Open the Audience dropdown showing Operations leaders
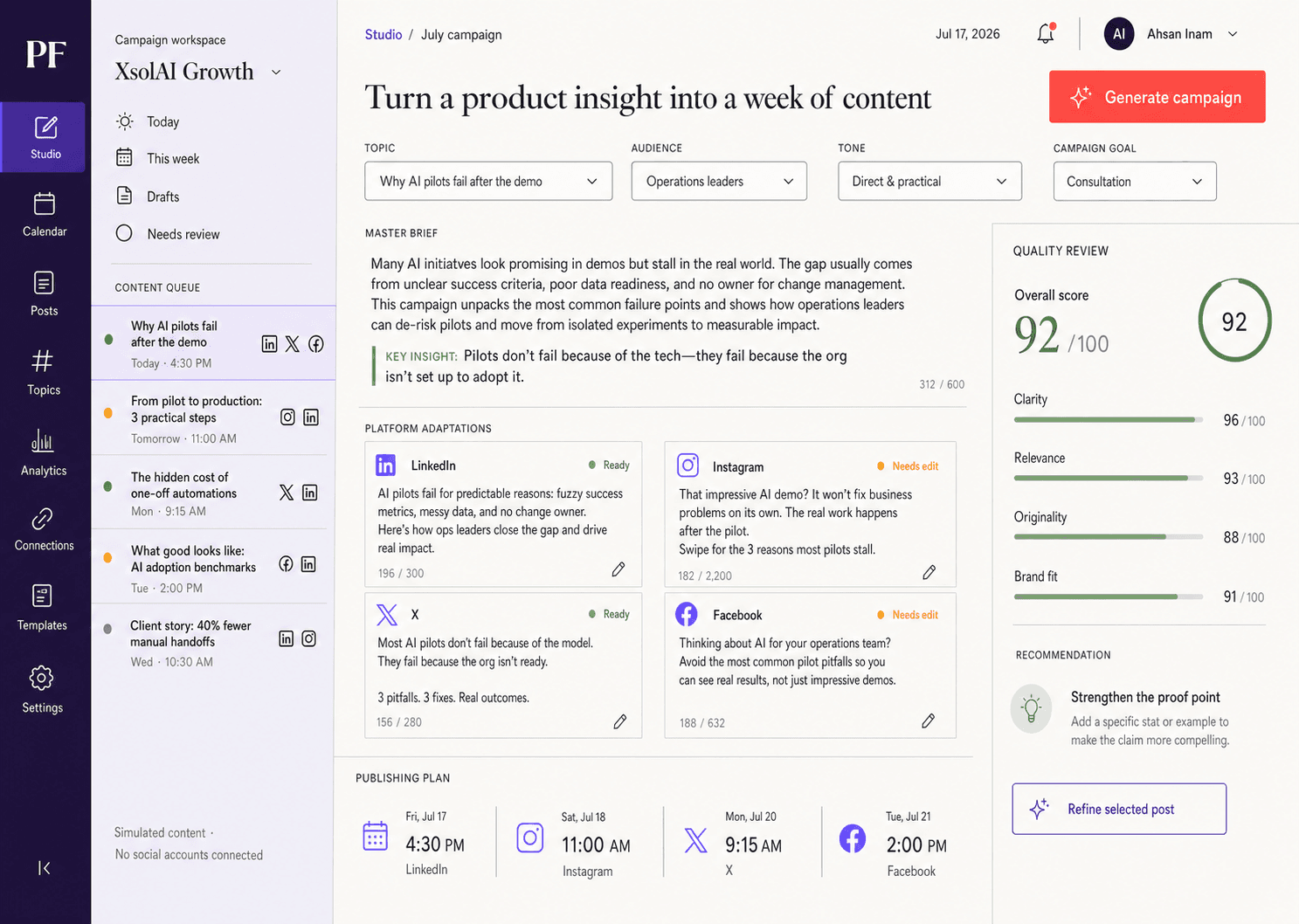This screenshot has width=1299, height=924. [x=719, y=181]
